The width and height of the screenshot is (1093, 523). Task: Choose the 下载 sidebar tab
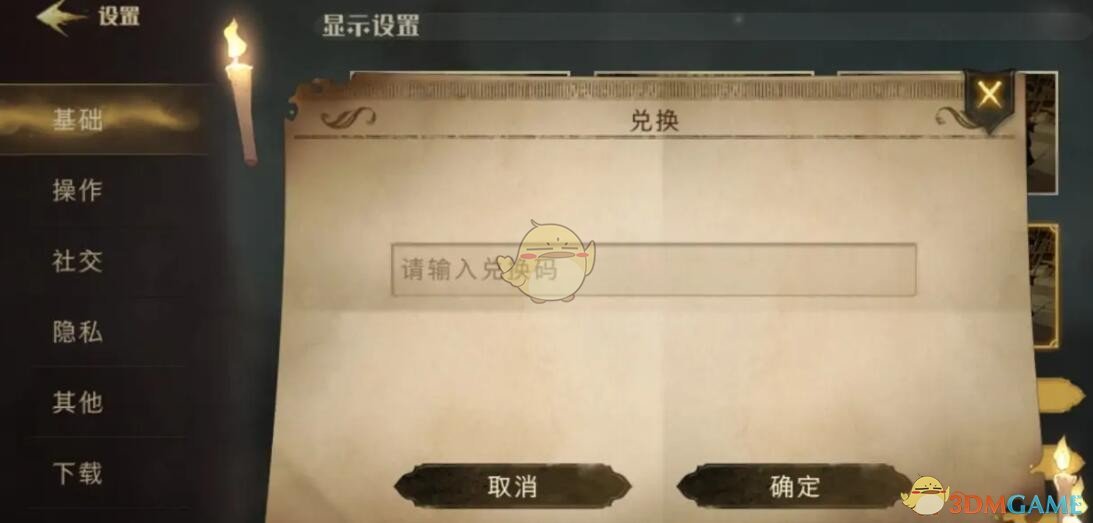pyautogui.click(x=77, y=473)
